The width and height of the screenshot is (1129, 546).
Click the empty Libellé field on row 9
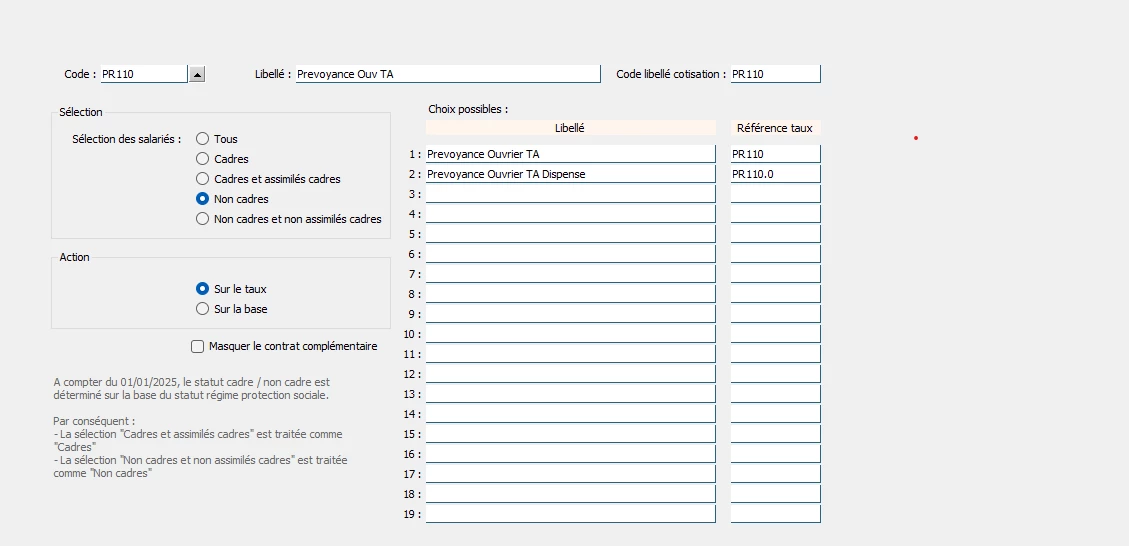pos(570,314)
